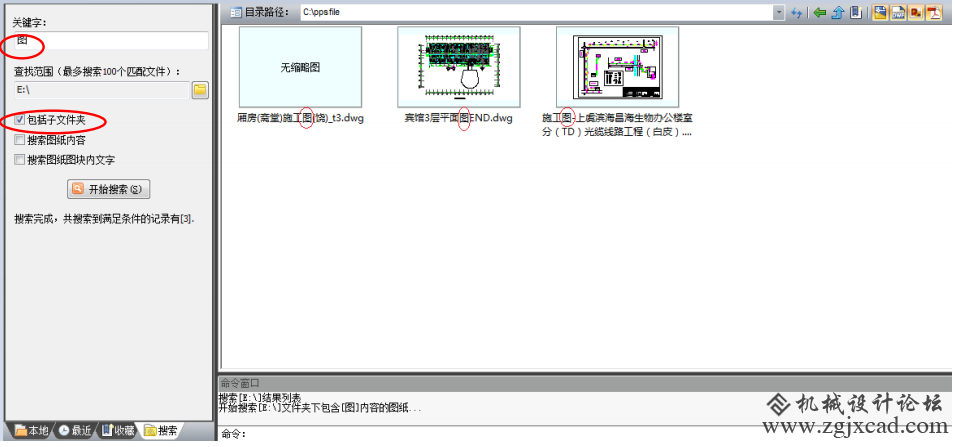Select the 施工图-上虞滨海 drawing thumbnail

[617, 67]
